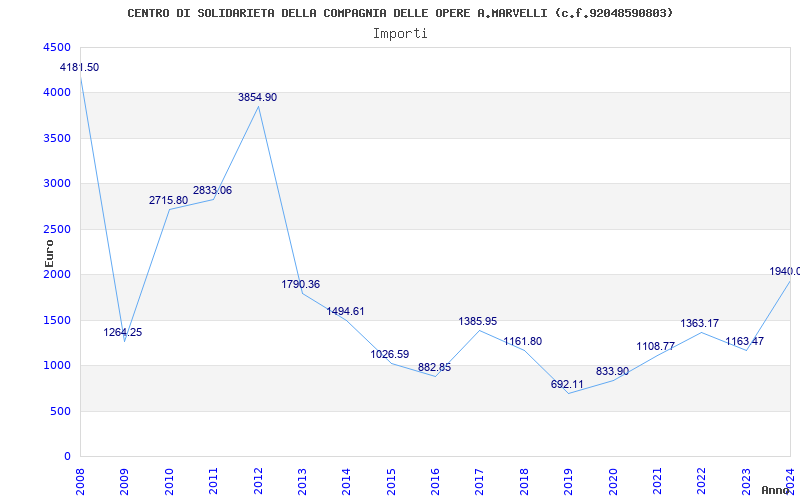Click the 2833.06 data label

pyautogui.click(x=212, y=190)
